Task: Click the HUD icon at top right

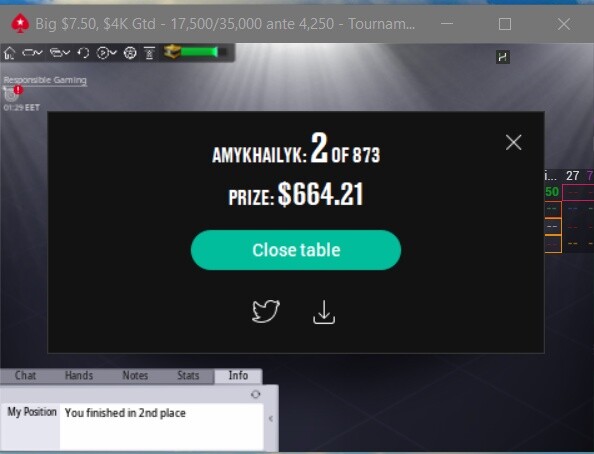Action: 503,57
